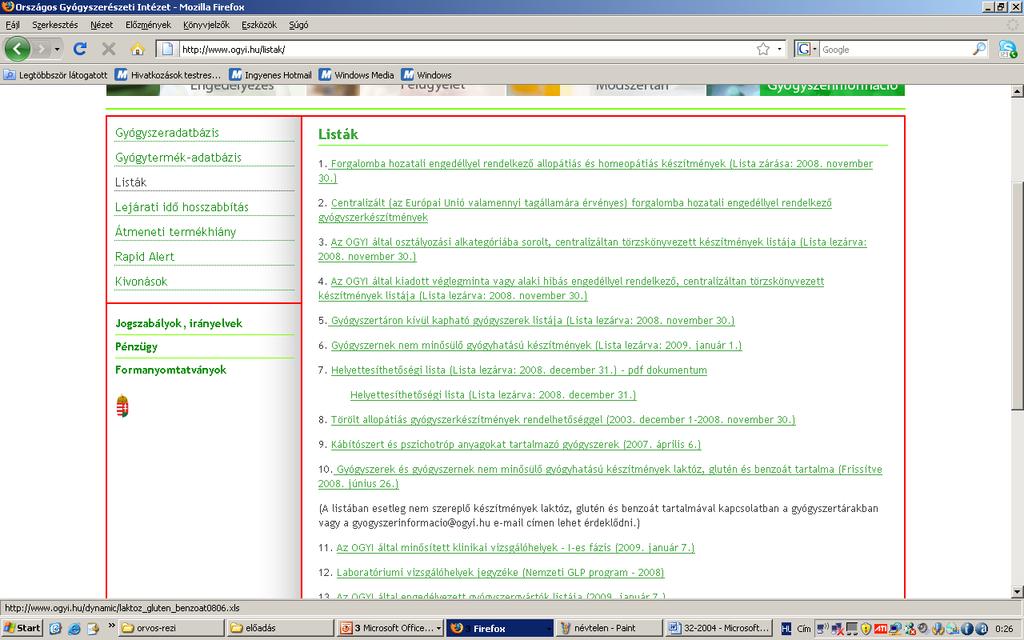Click the ATI icon in system tray
1024x640 pixels.
(x=880, y=628)
